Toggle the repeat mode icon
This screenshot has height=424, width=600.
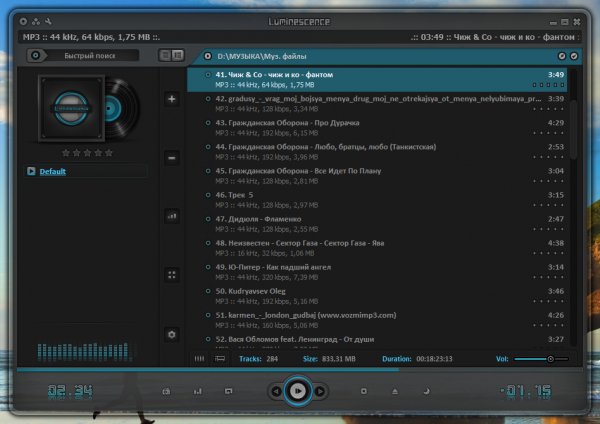228,391
